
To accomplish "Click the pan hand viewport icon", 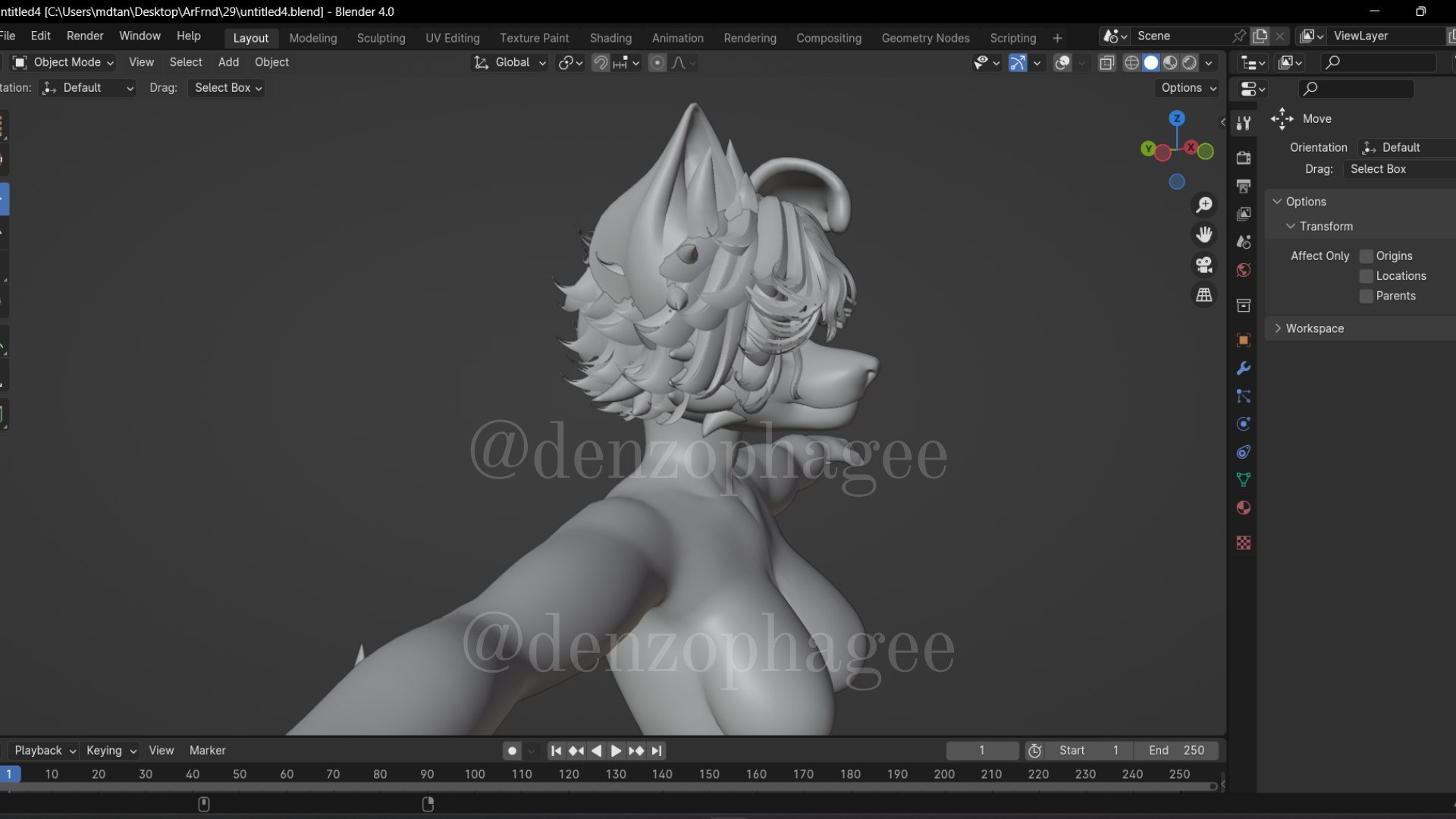I will 1204,234.
